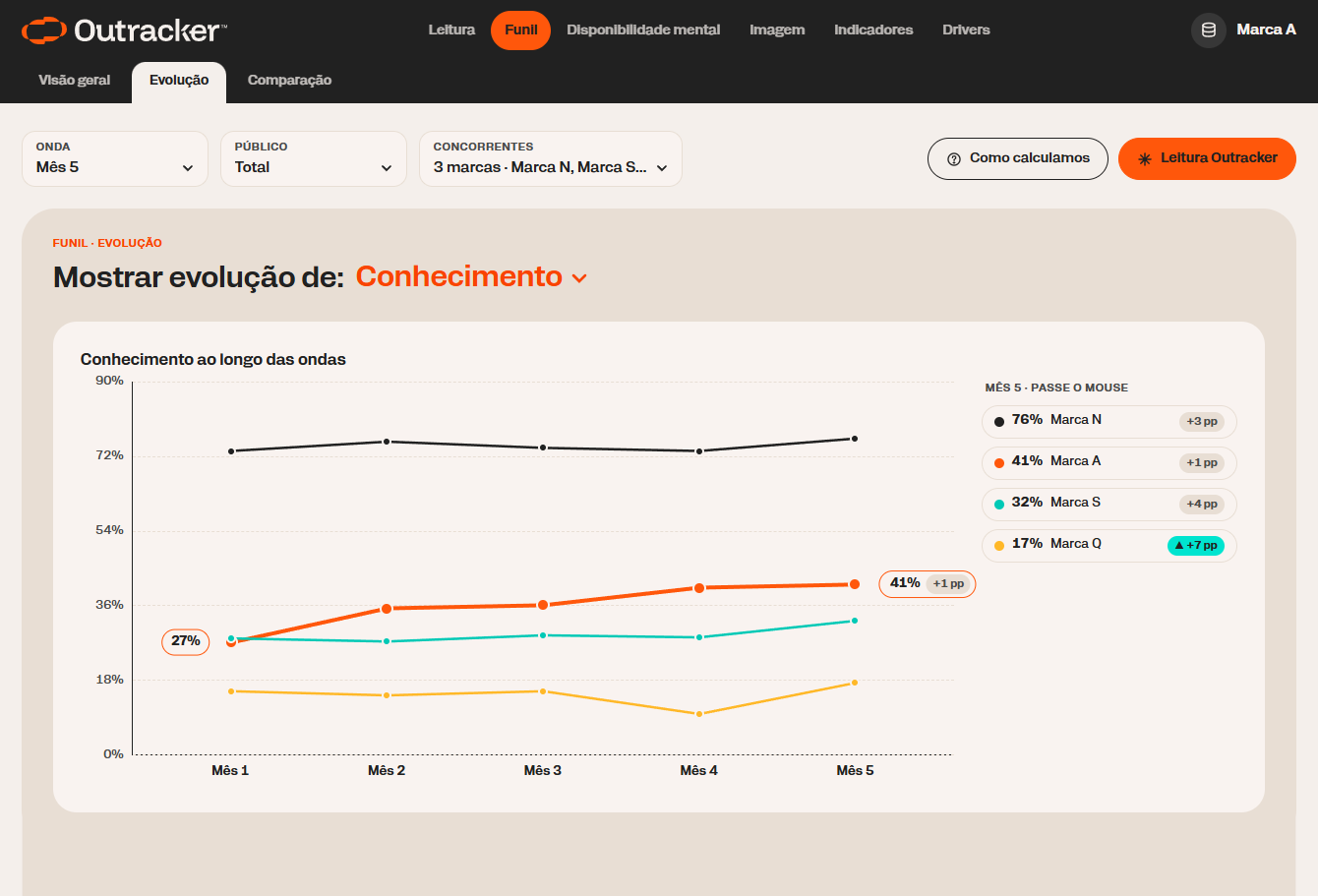Click the chart title Conhecimento ao longo das ondas
Screen dimensions: 1318x896
(x=213, y=360)
